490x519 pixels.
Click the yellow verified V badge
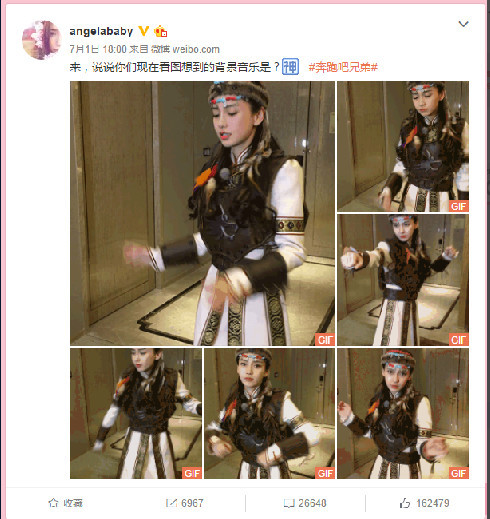[x=144, y=31]
